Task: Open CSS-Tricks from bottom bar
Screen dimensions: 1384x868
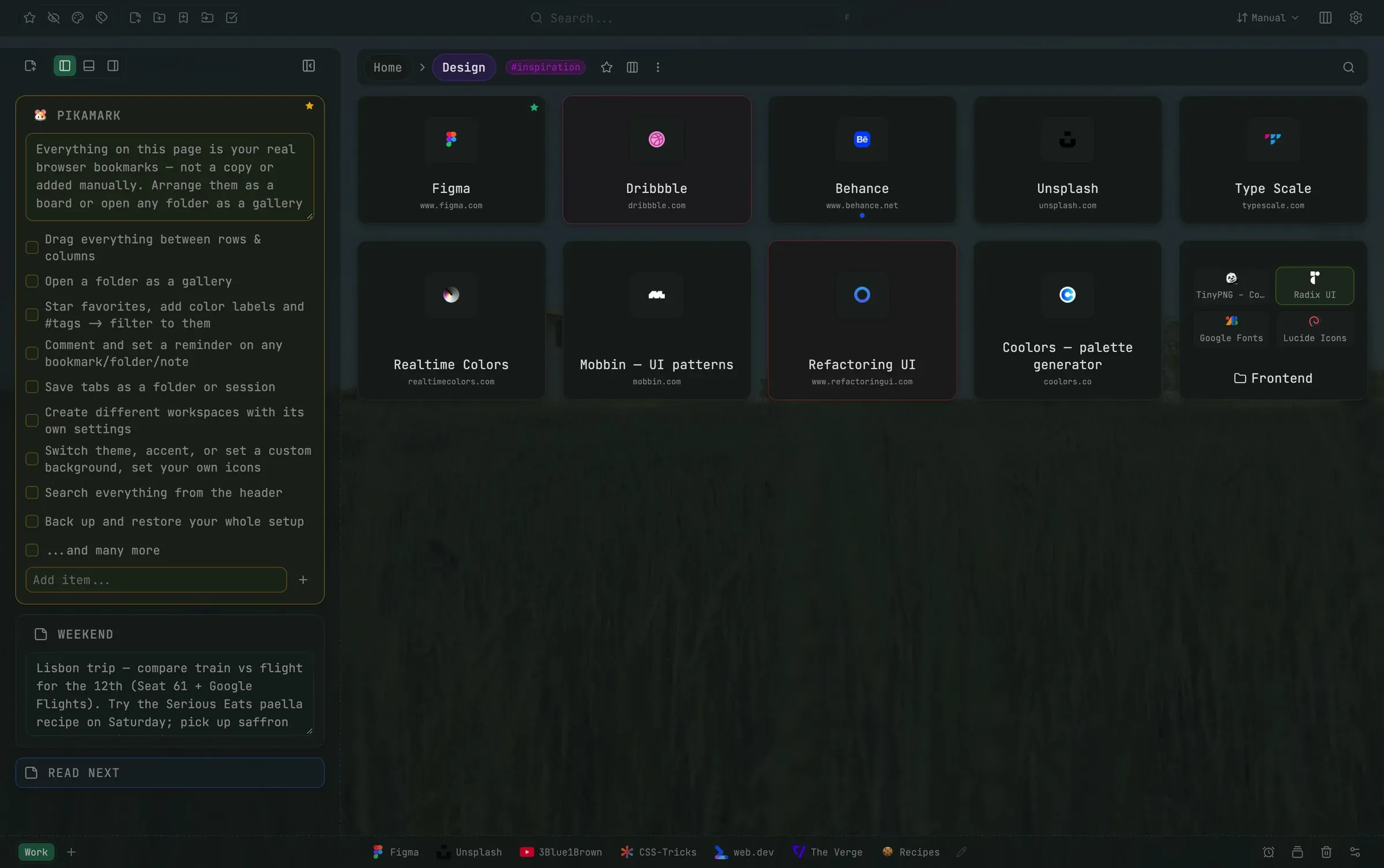Action: click(659, 852)
